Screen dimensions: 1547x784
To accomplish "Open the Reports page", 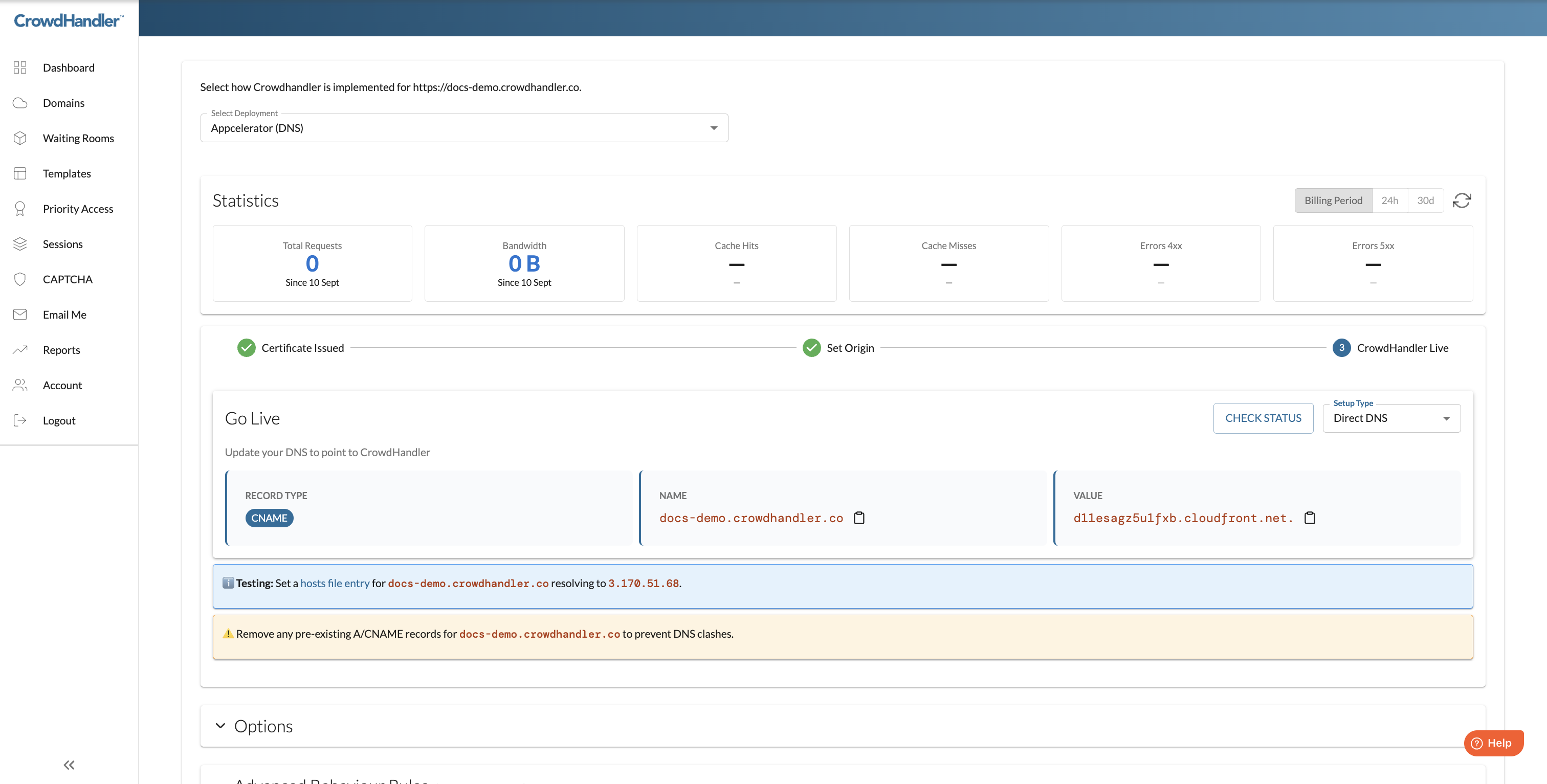I will (x=69, y=349).
